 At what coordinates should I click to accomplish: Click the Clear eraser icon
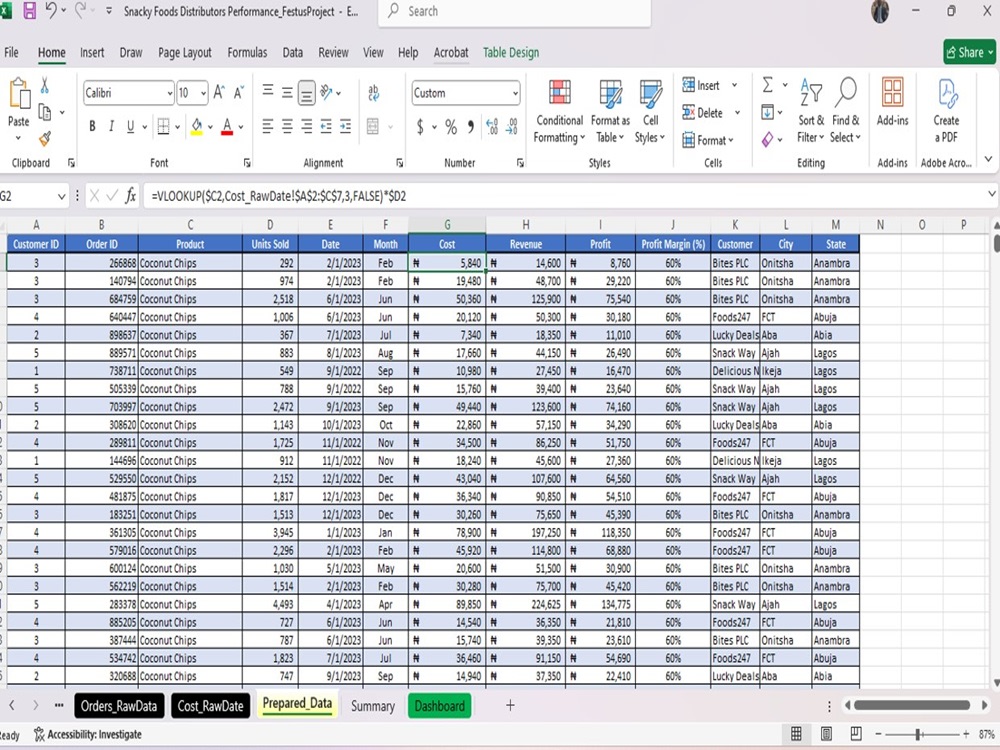pos(767,139)
